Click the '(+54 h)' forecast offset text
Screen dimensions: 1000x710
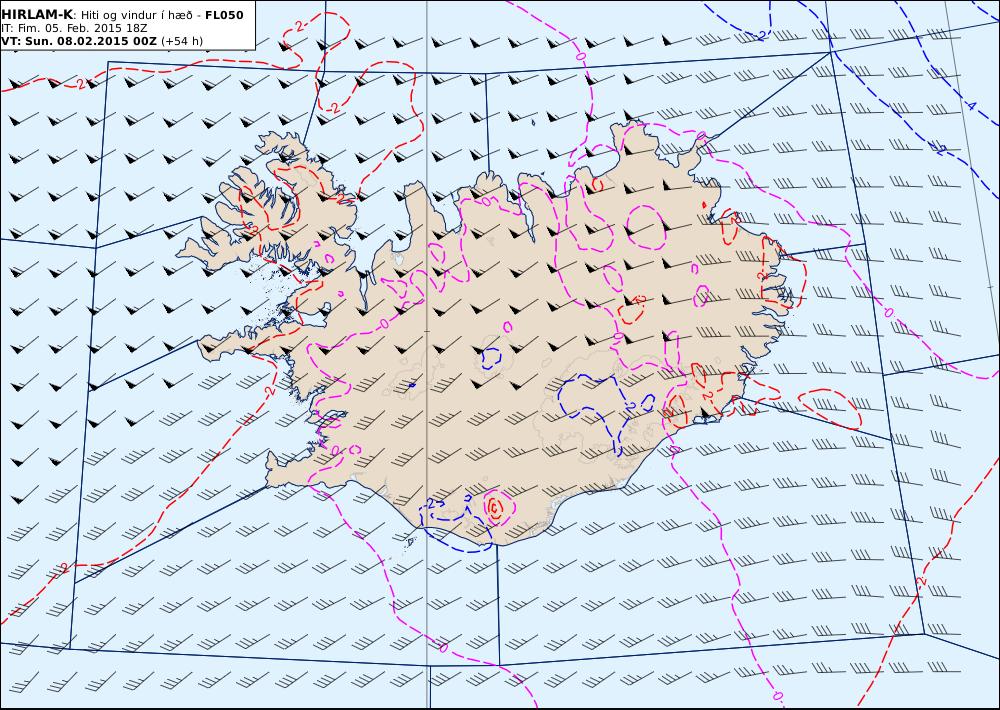coord(182,41)
